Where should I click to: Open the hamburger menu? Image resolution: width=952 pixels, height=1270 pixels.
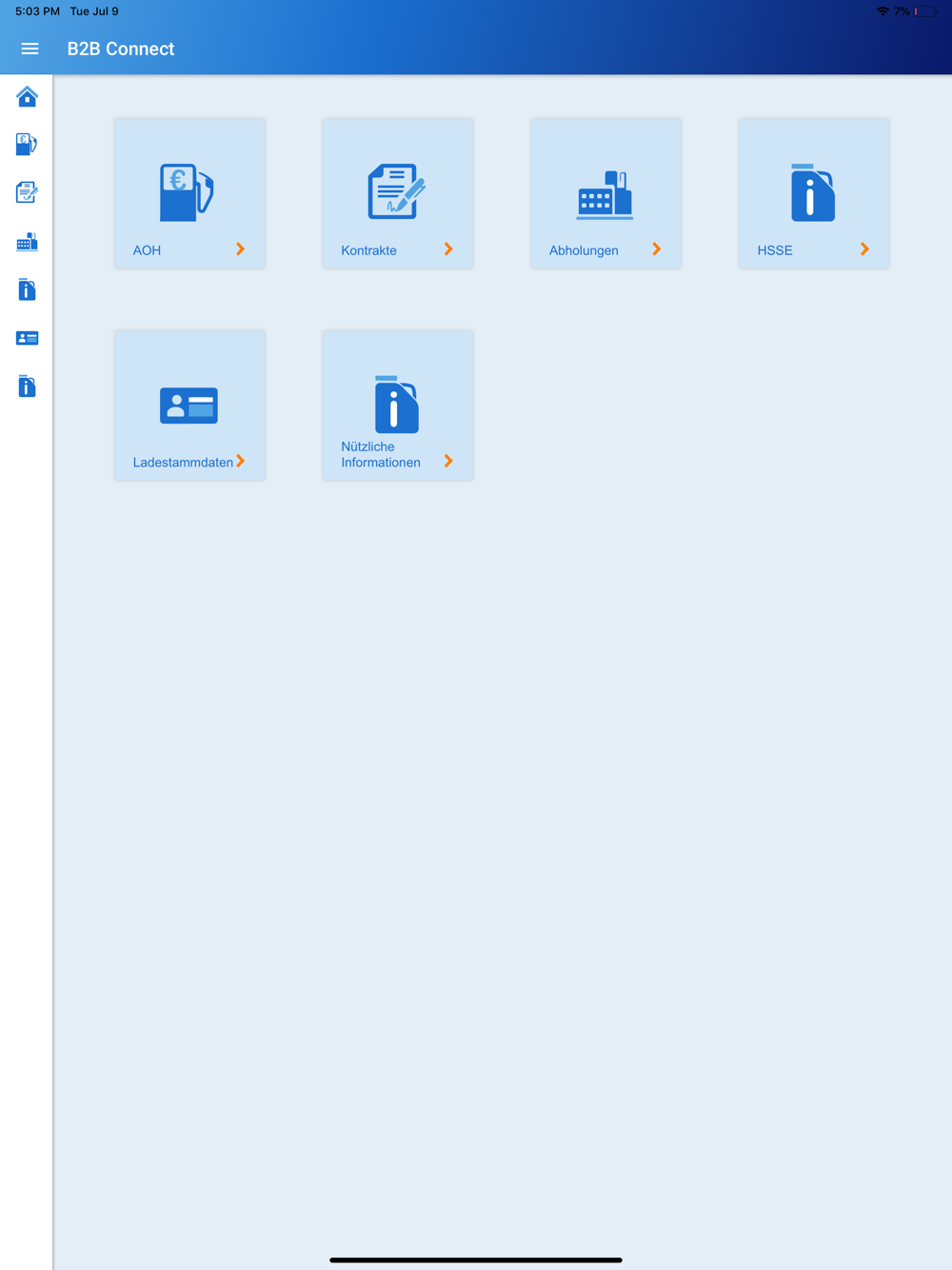(30, 49)
